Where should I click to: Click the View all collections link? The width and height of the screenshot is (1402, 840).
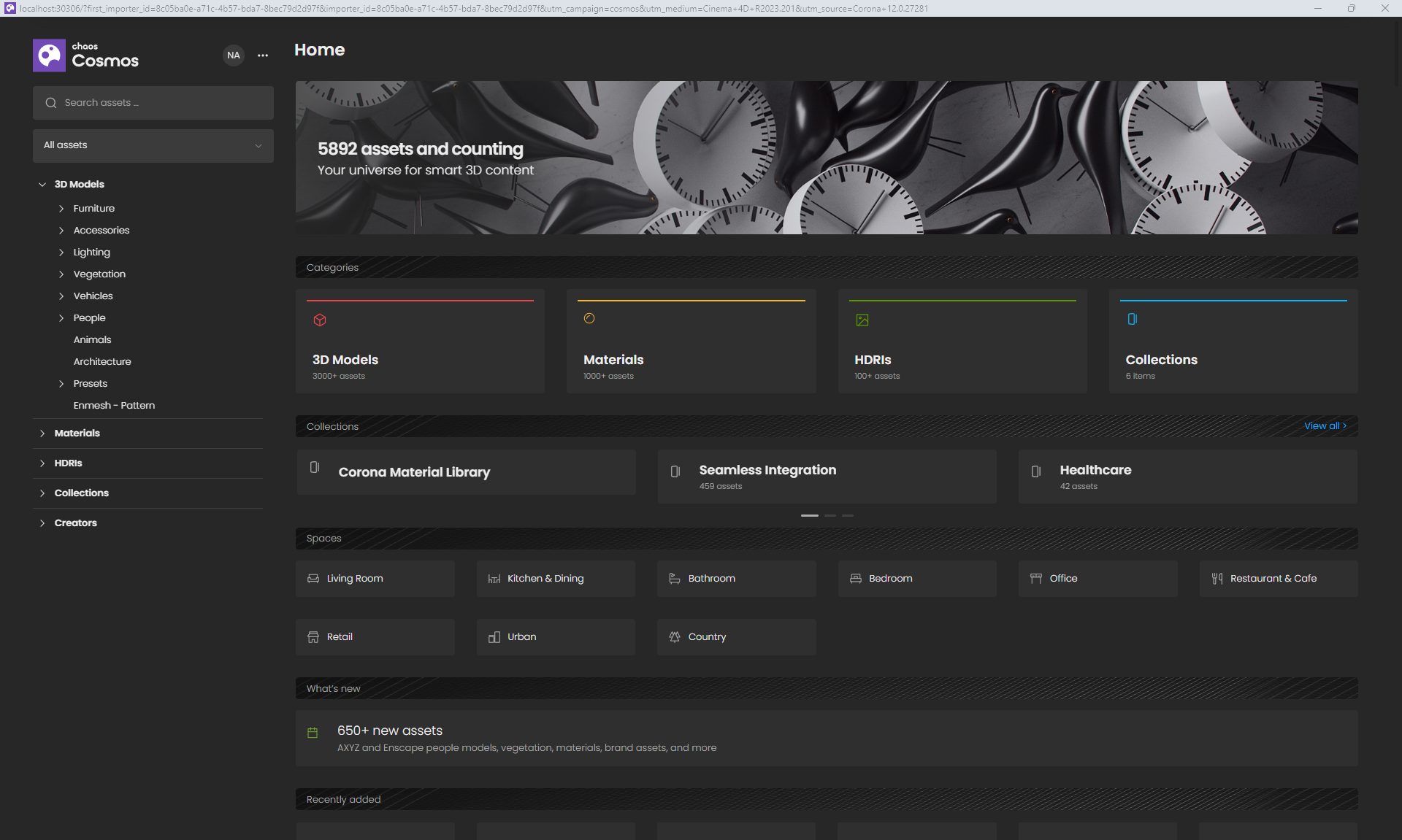[x=1325, y=426]
